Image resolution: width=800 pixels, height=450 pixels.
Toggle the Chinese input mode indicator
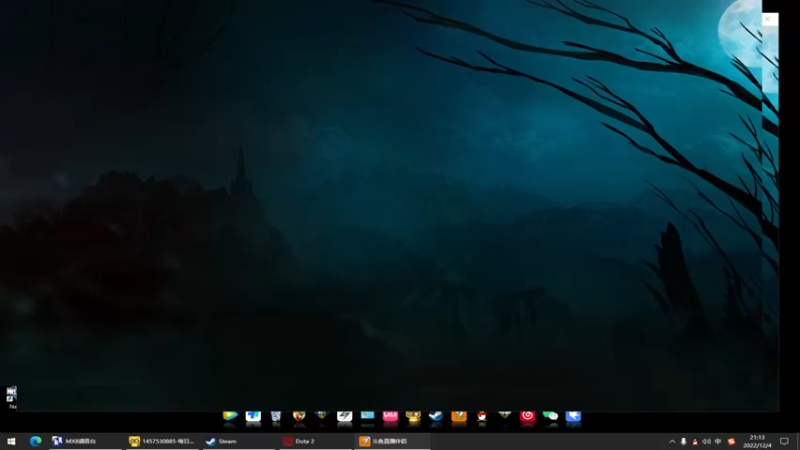[718, 441]
